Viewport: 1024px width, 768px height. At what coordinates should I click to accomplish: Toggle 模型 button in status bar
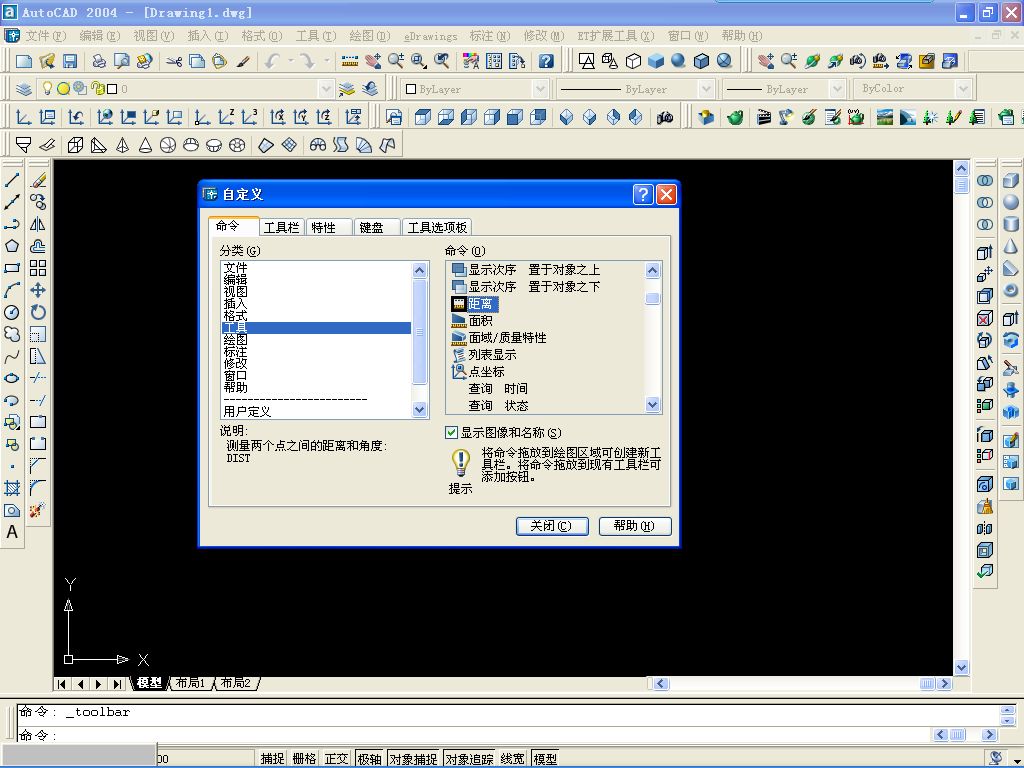(x=545, y=758)
